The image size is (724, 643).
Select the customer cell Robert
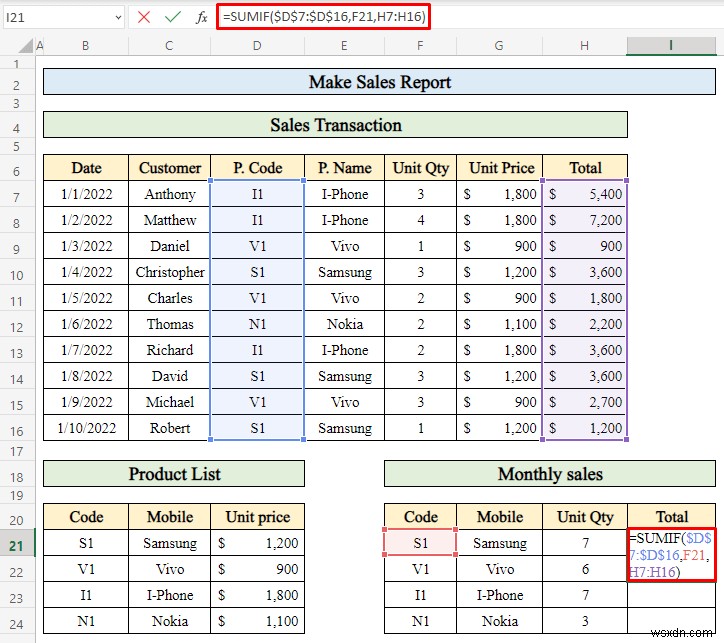[x=169, y=428]
